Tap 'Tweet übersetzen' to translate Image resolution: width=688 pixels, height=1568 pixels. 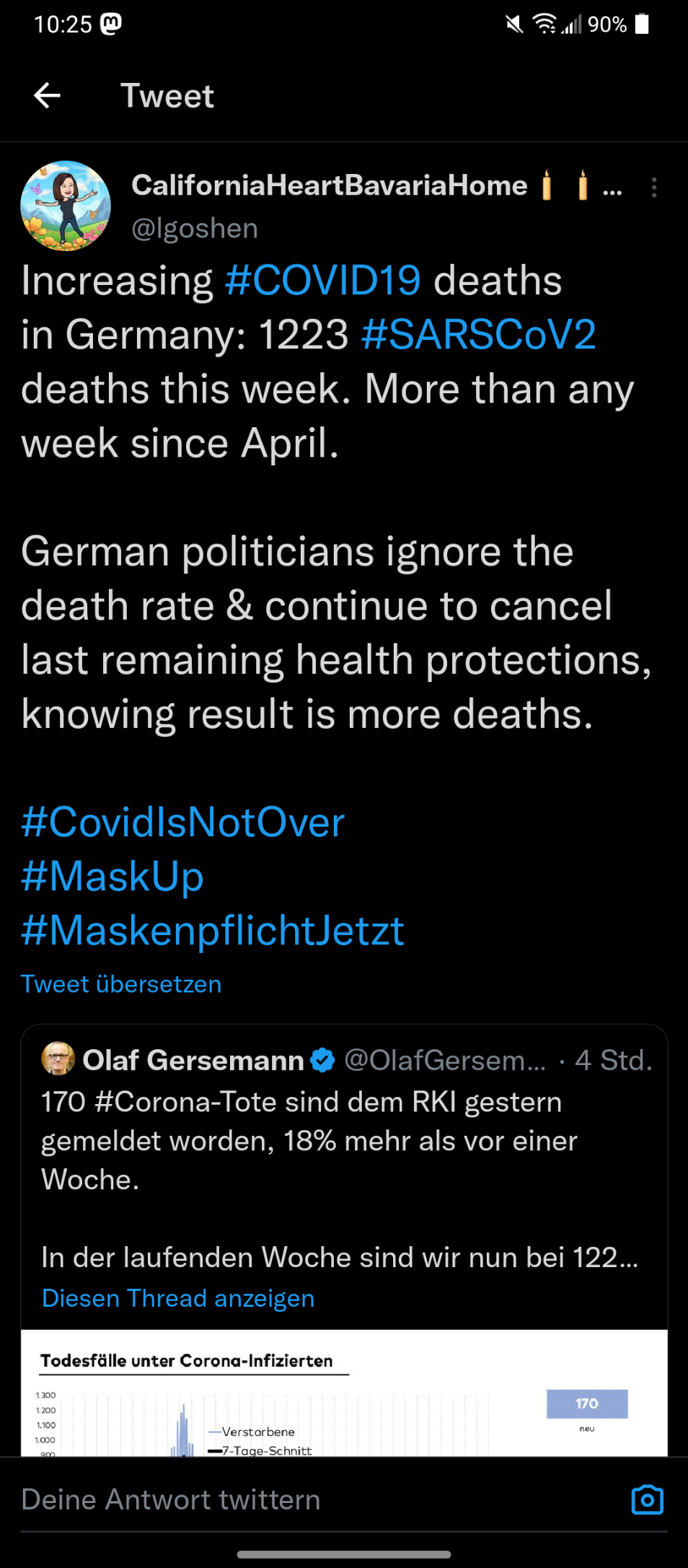pos(121,984)
